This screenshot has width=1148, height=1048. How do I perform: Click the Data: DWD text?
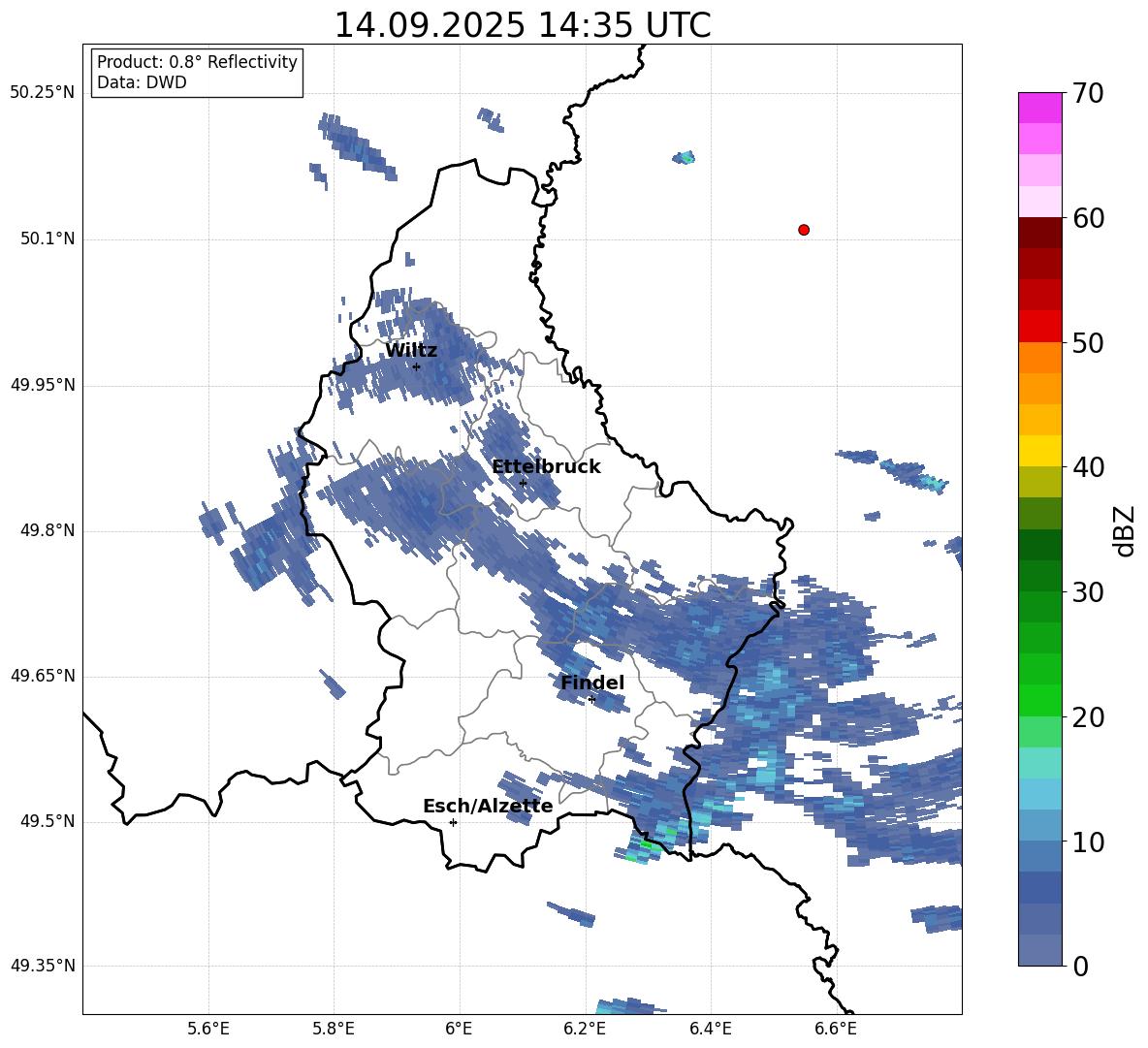pyautogui.click(x=142, y=82)
